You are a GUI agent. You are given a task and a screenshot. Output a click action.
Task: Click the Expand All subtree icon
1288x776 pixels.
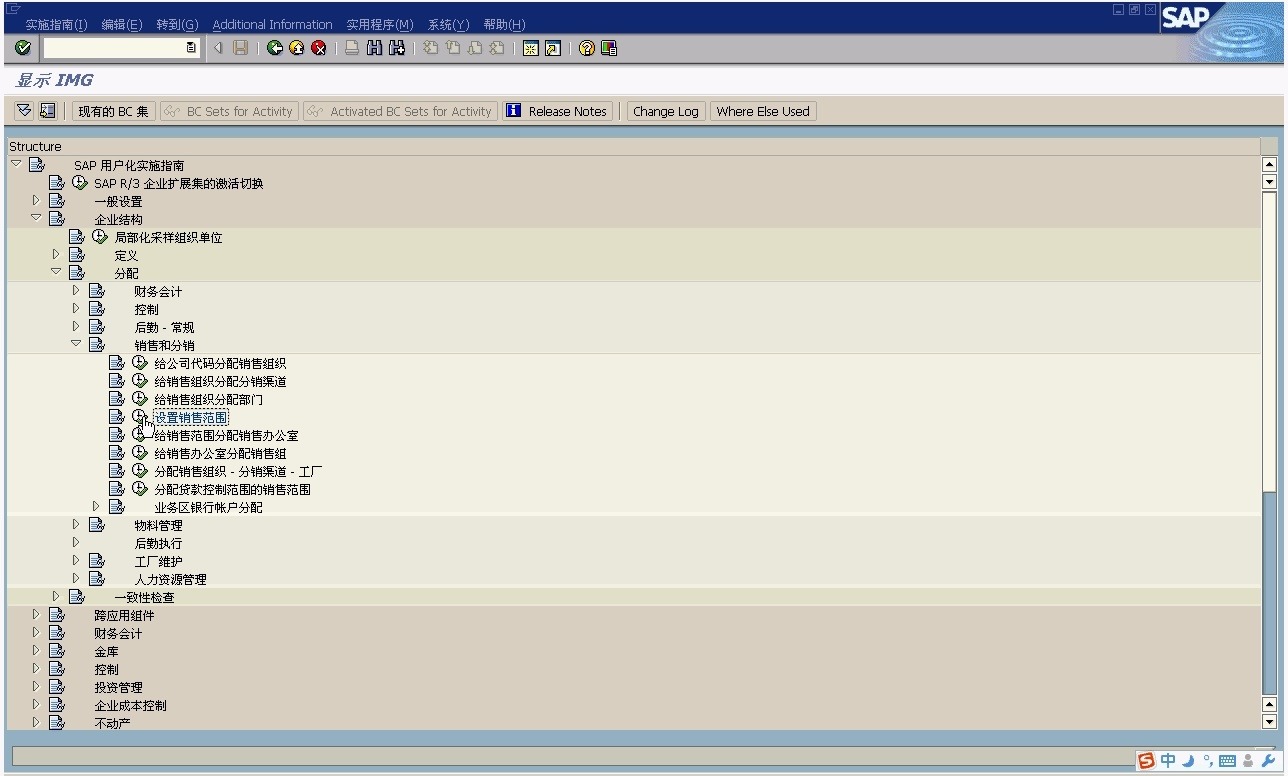[24, 111]
